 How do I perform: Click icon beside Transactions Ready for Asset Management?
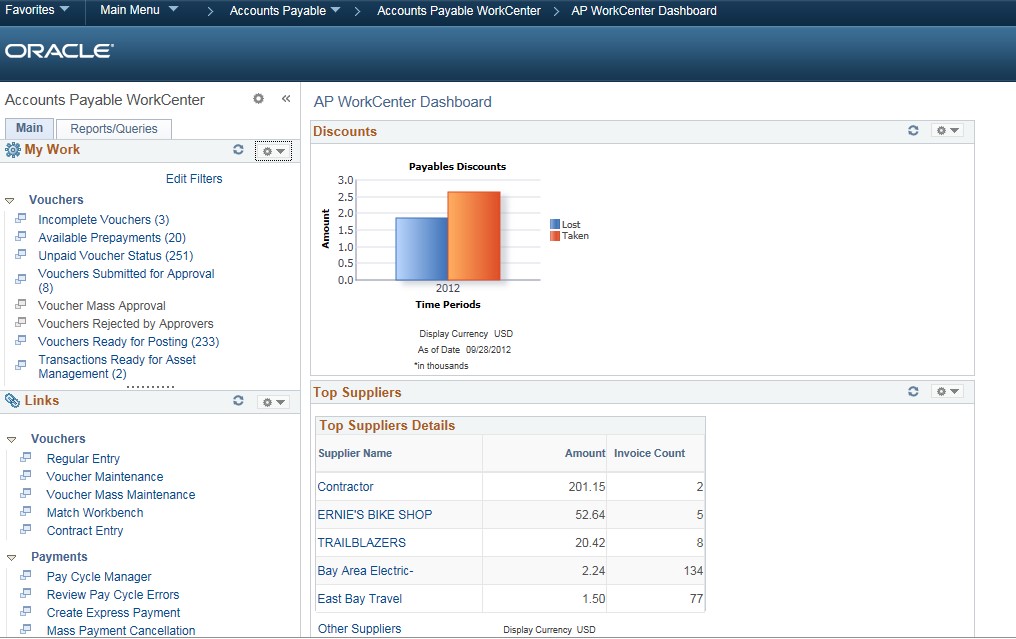point(21,365)
